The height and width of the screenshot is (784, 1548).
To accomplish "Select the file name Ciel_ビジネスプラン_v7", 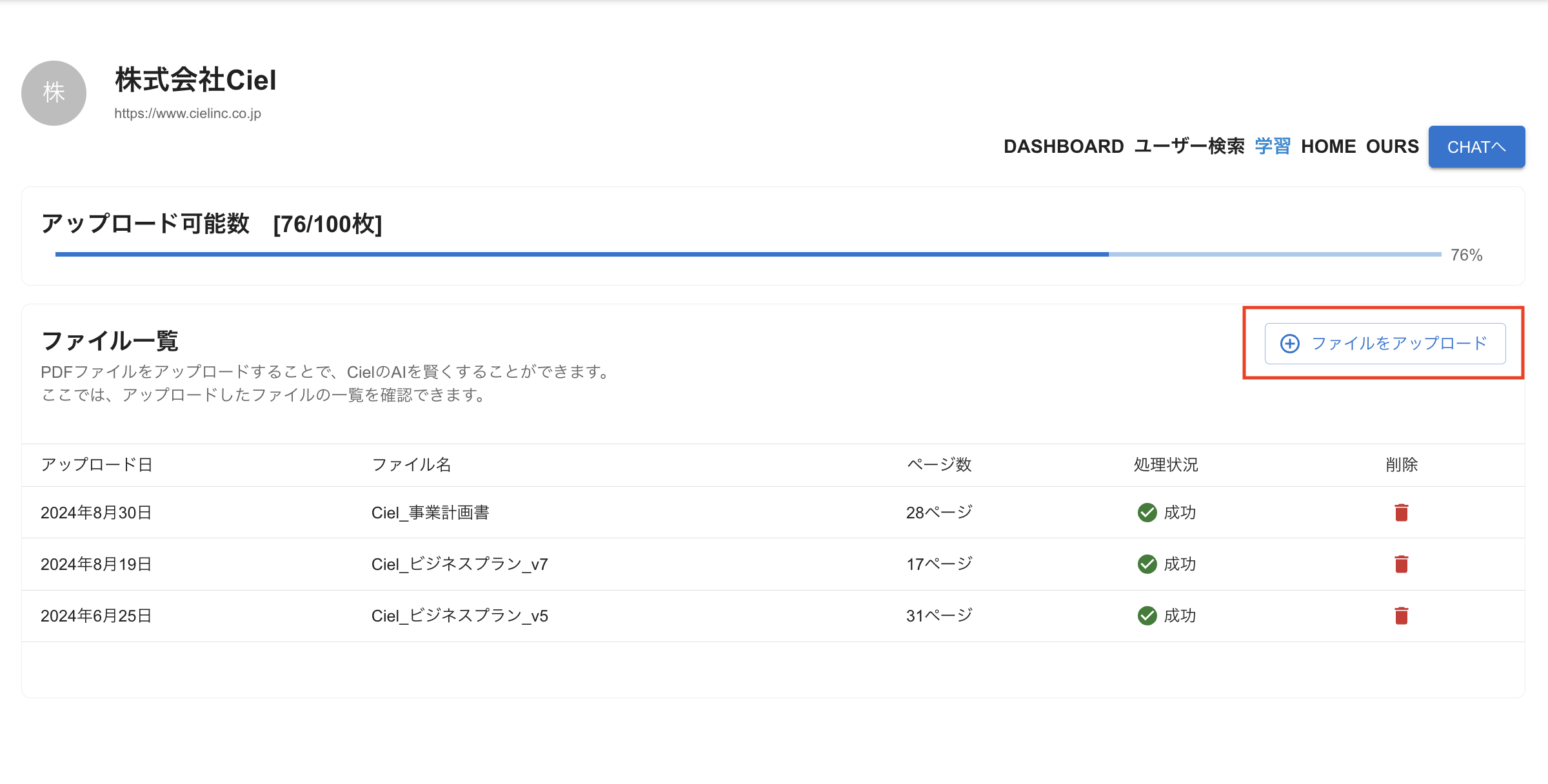I will click(460, 564).
